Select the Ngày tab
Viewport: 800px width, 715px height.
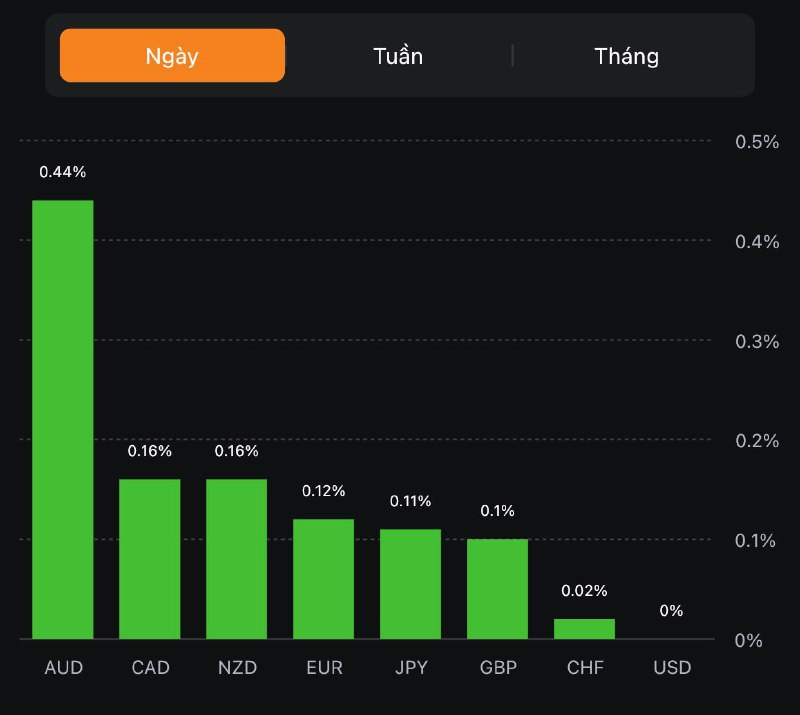point(172,55)
